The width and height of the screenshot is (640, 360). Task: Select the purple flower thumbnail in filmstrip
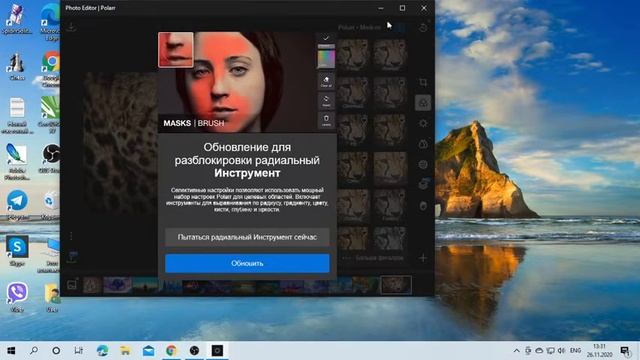point(118,285)
